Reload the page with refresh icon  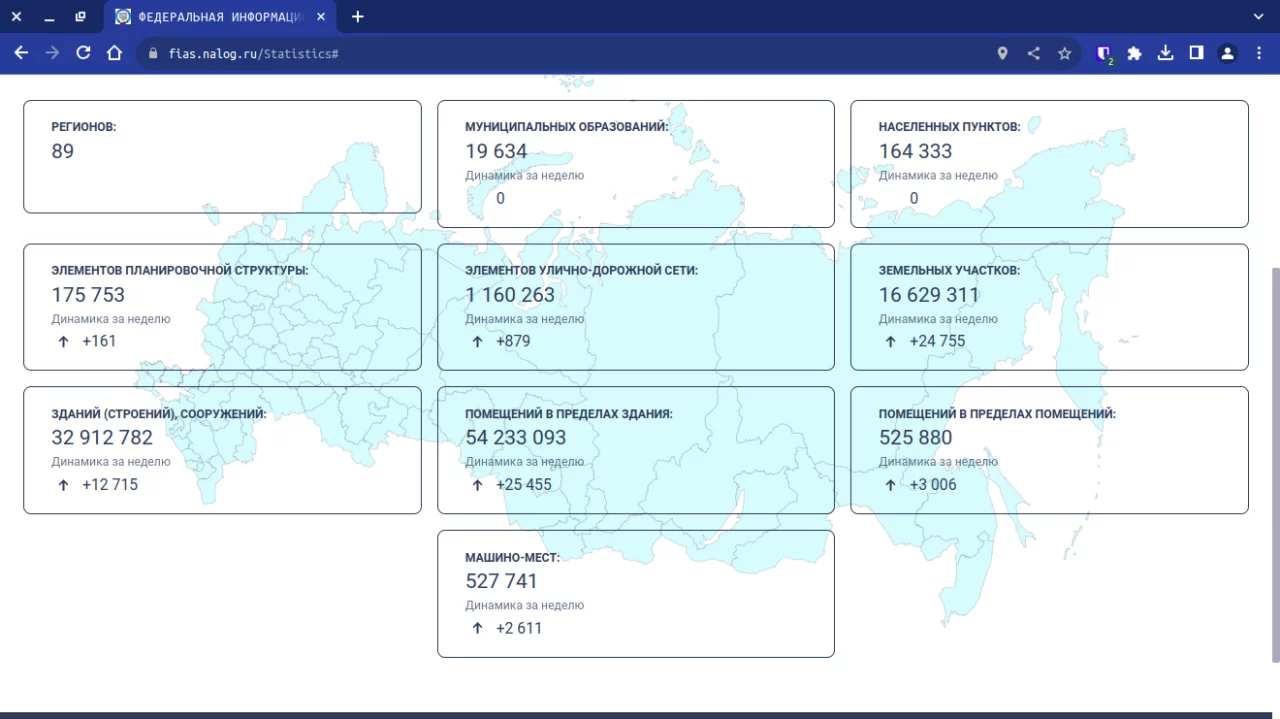84,53
